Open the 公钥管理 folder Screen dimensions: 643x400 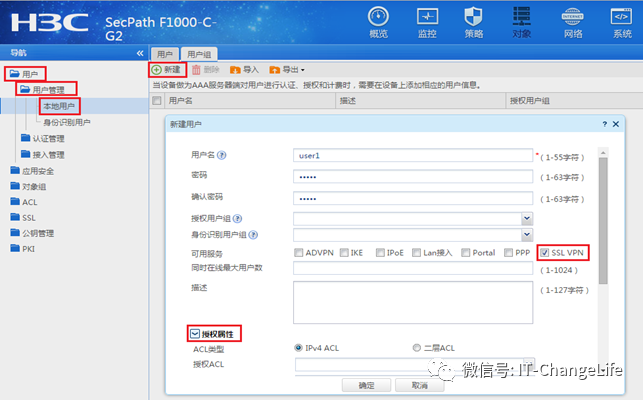pos(32,233)
